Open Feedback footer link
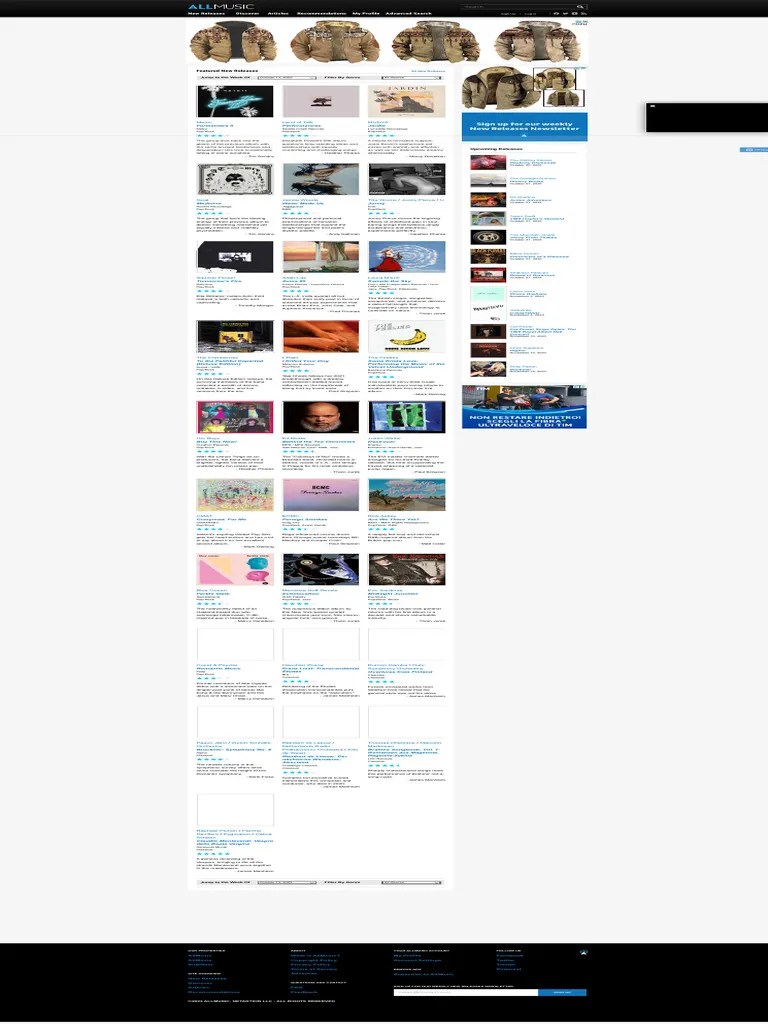Viewport: 768px width, 1024px height. [303, 992]
